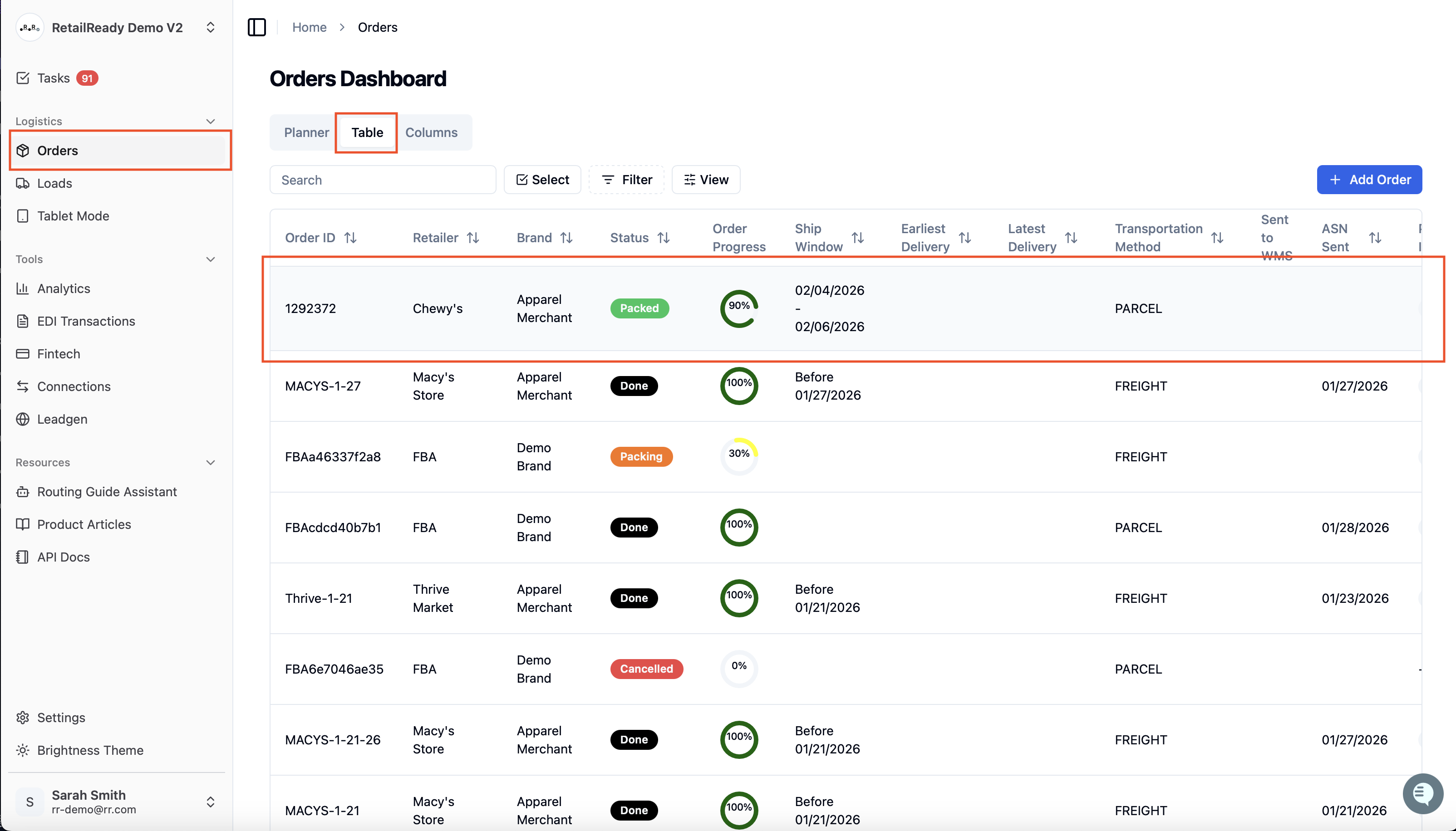Collapse the Logistics section
This screenshot has height=831, width=1456.
click(x=210, y=121)
